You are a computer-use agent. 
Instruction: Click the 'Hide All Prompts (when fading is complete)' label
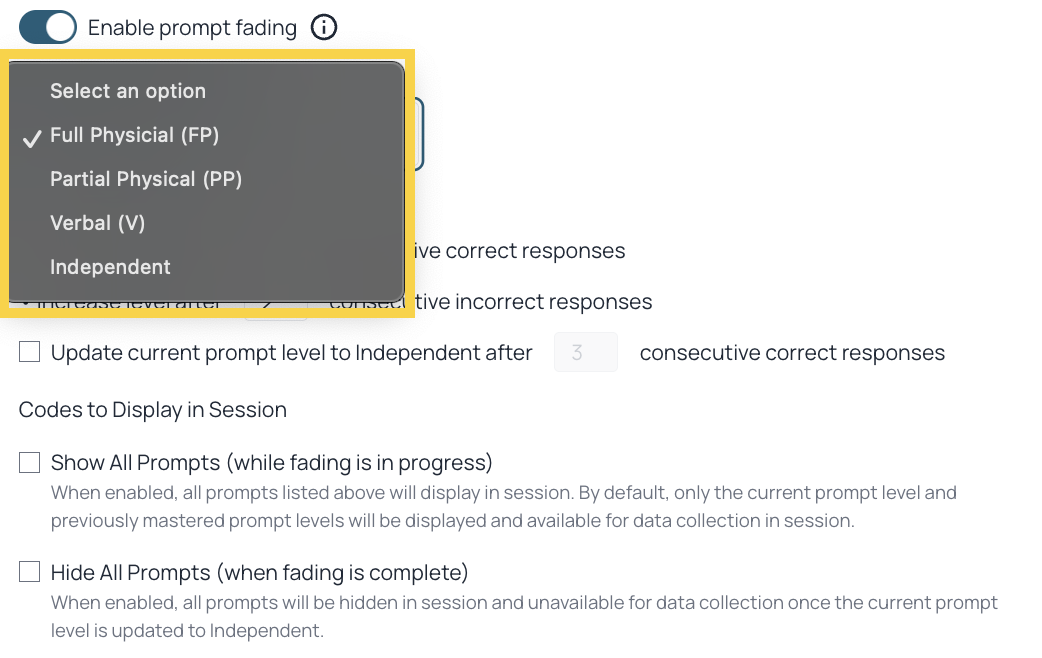pyautogui.click(x=260, y=572)
